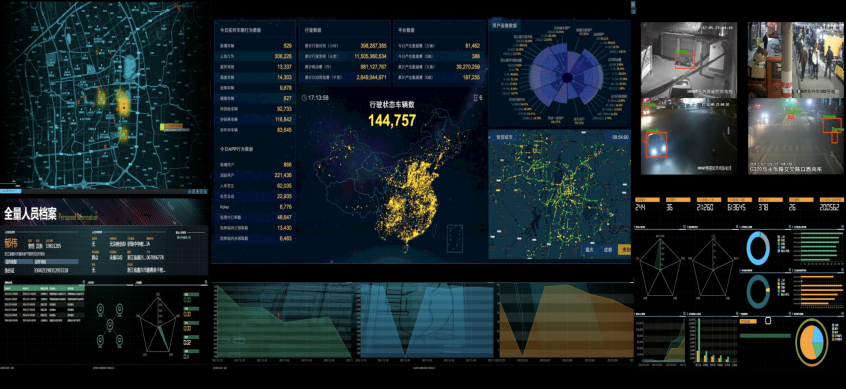The image size is (846, 389).
Task: Click the highlighted yellow city button beside 成都
Action: (624, 250)
